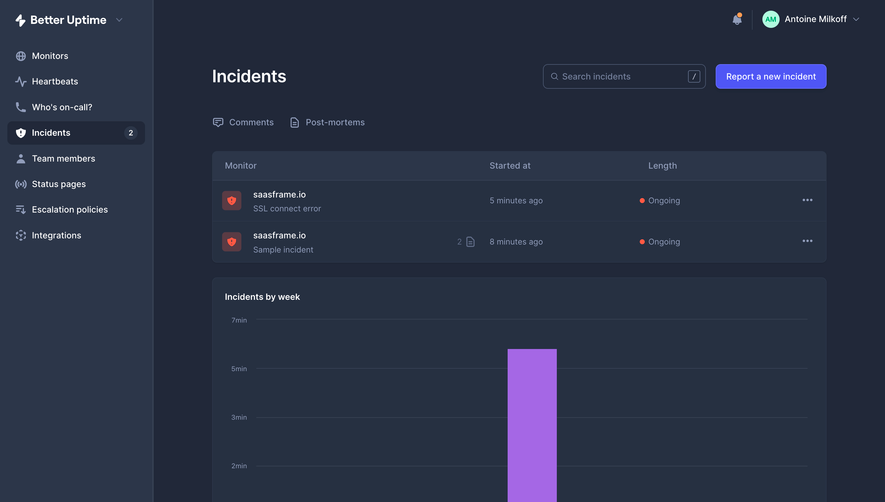Click the Status pages broadcast icon
Image resolution: width=885 pixels, height=502 pixels.
click(x=21, y=184)
